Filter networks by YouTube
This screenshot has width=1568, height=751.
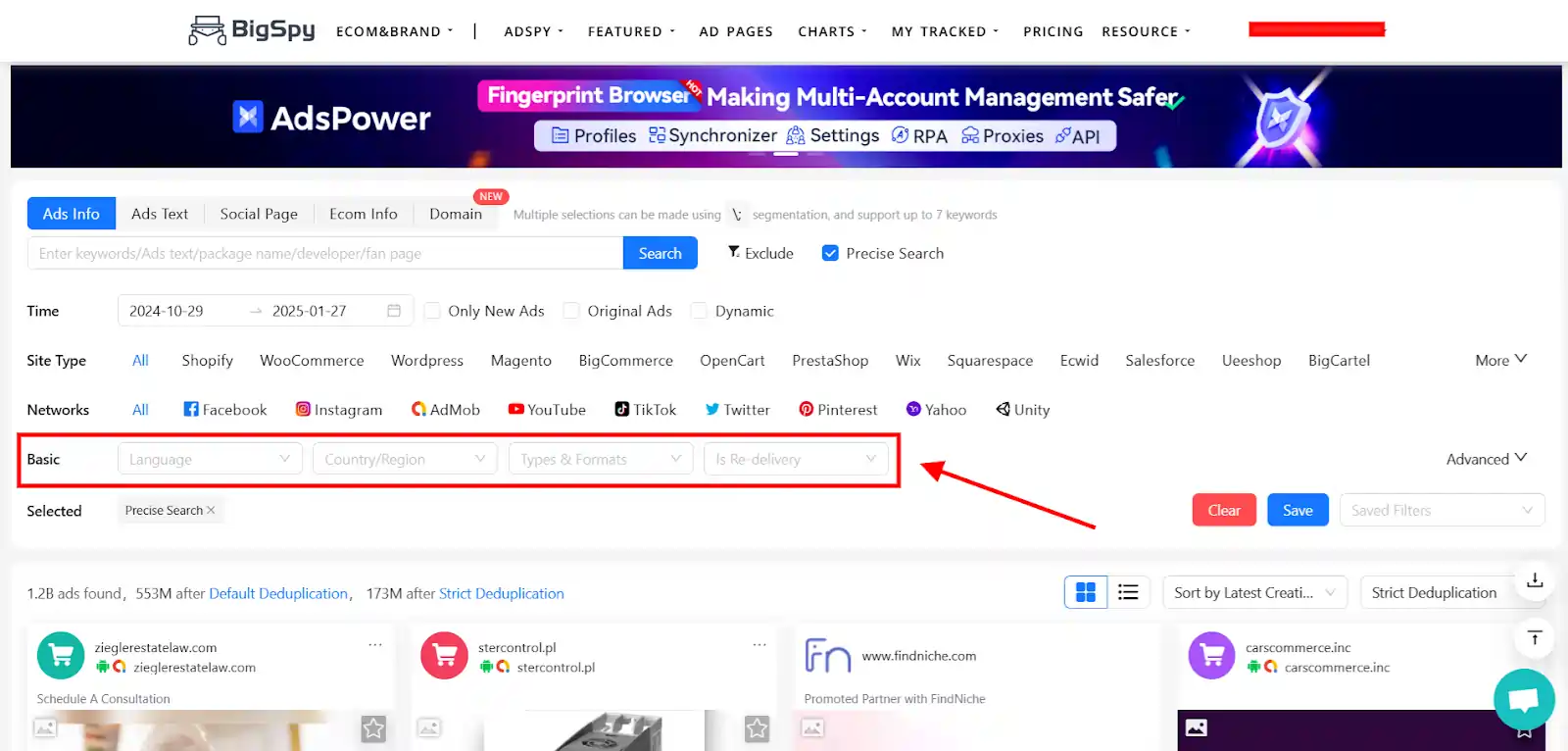pos(547,410)
